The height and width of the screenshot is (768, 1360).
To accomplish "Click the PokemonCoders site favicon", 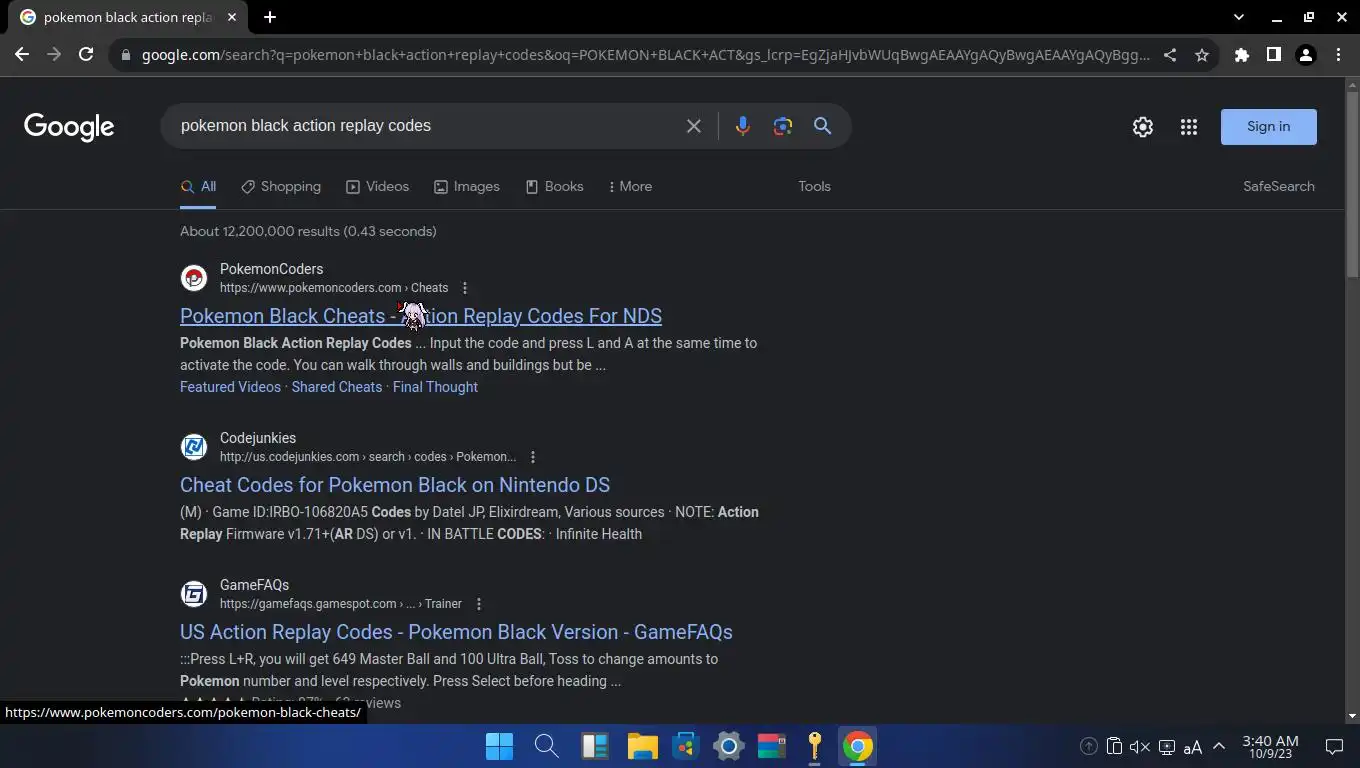I will pyautogui.click(x=194, y=278).
